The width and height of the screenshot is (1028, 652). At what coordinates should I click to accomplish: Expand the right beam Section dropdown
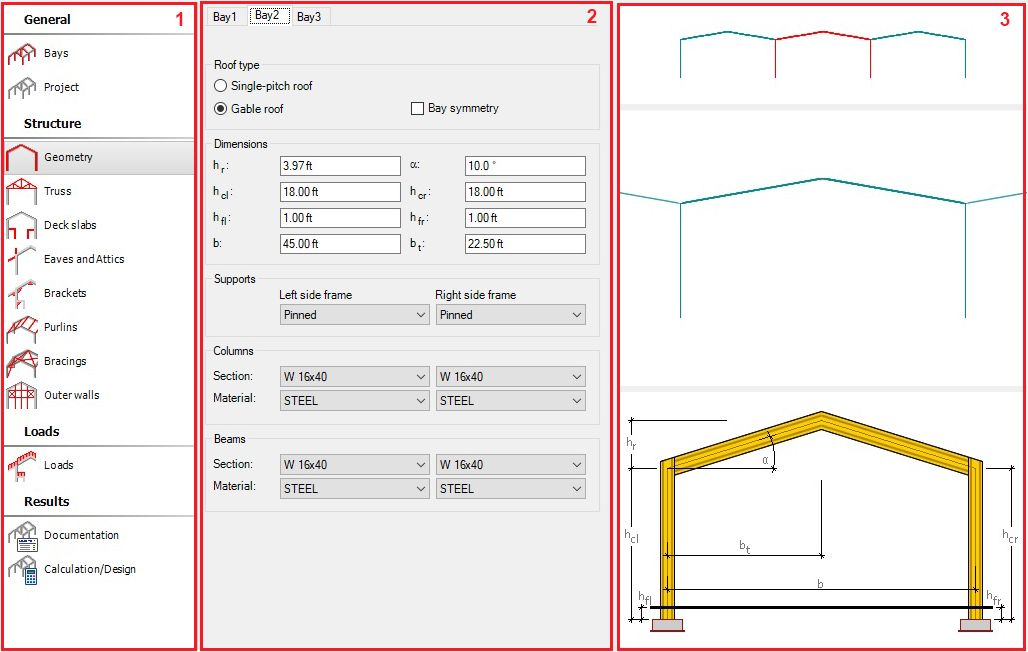pyautogui.click(x=511, y=464)
